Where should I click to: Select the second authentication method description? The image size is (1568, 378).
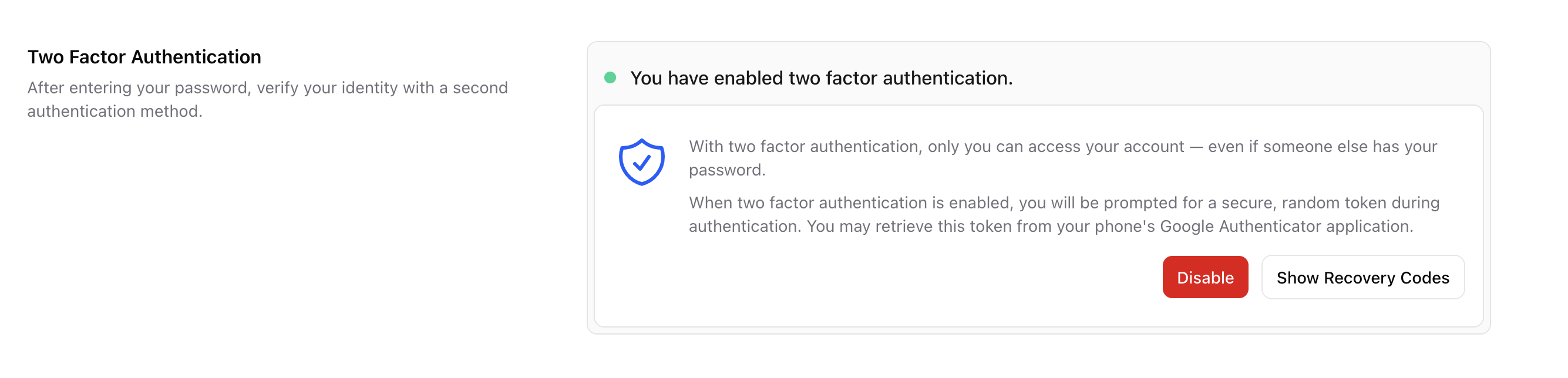pos(268,99)
